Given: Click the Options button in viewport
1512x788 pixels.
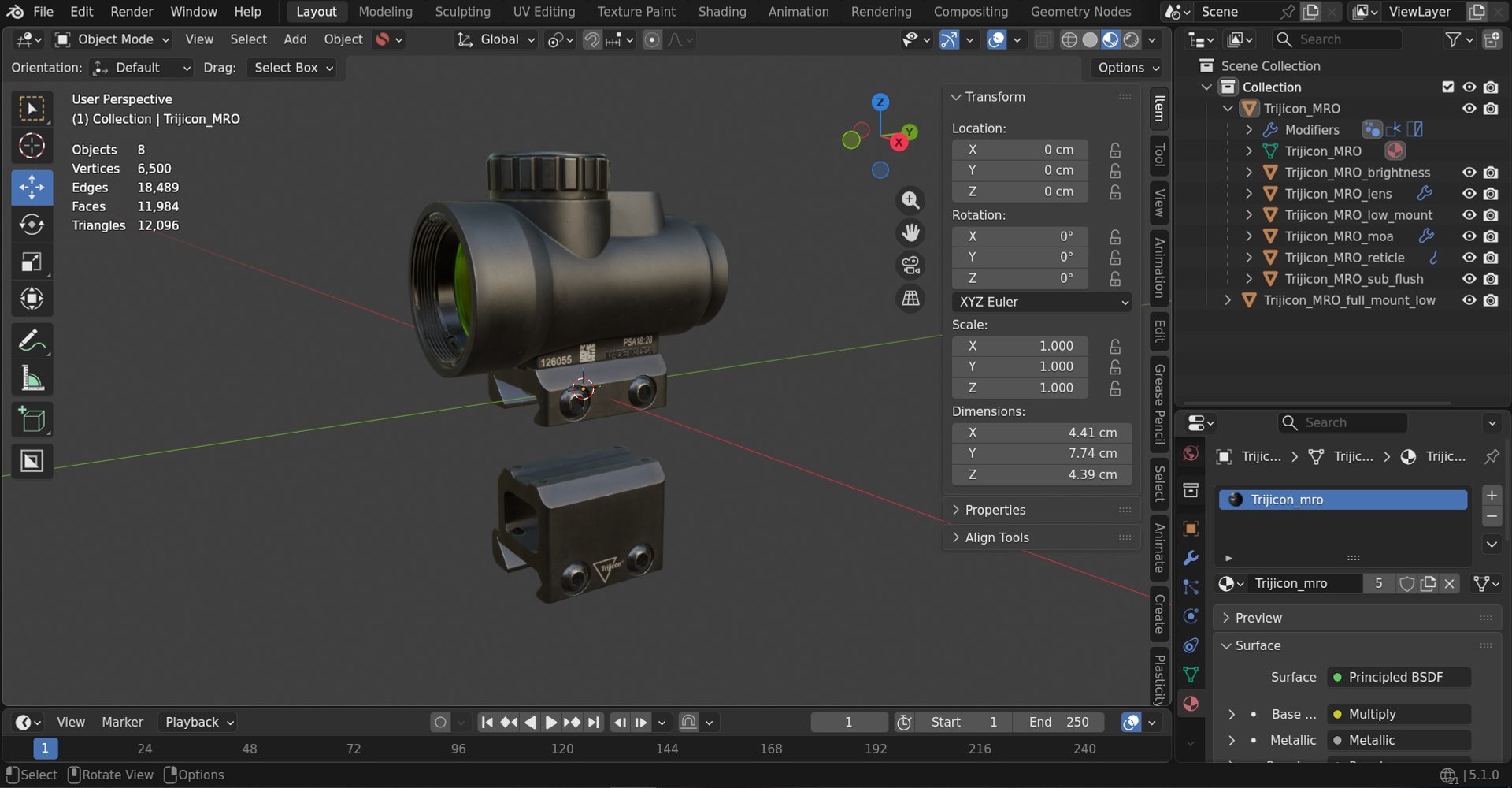Looking at the screenshot, I should coord(1129,68).
